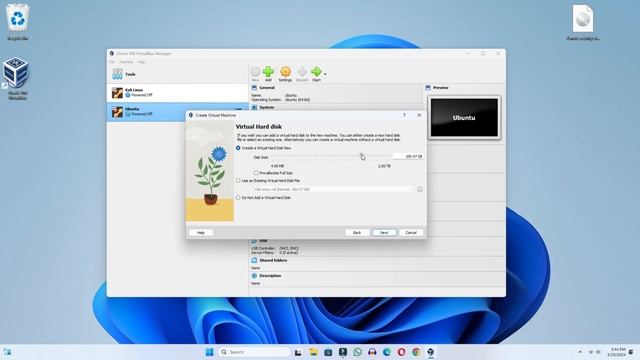Click the General section icon in details
The height and width of the screenshot is (360, 640).
[254, 88]
